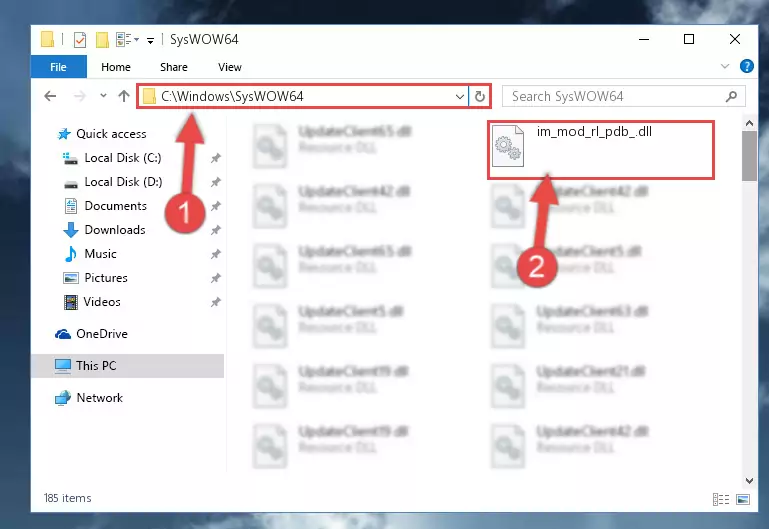Viewport: 769px width, 529px height.
Task: Go up one folder level
Action: 124,96
